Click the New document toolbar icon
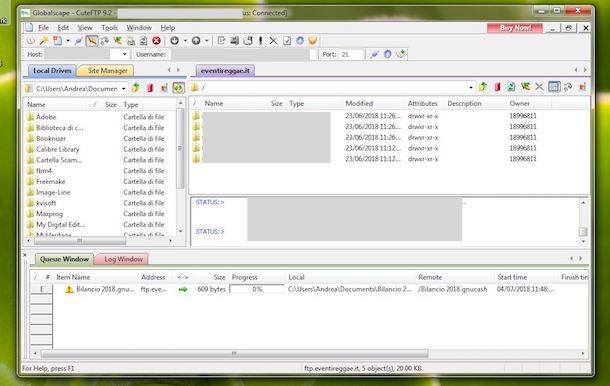Viewport: 610px width, 386px height. coord(58,40)
